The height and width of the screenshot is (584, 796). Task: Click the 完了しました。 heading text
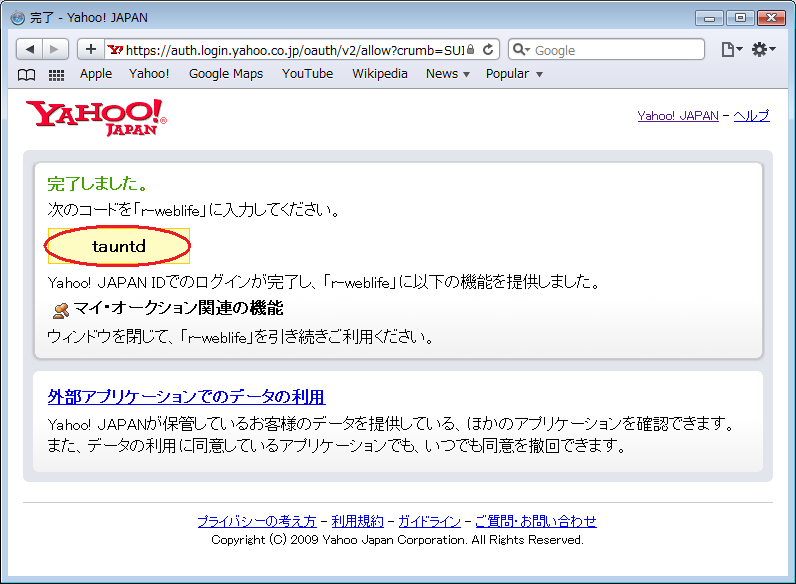pos(97,184)
